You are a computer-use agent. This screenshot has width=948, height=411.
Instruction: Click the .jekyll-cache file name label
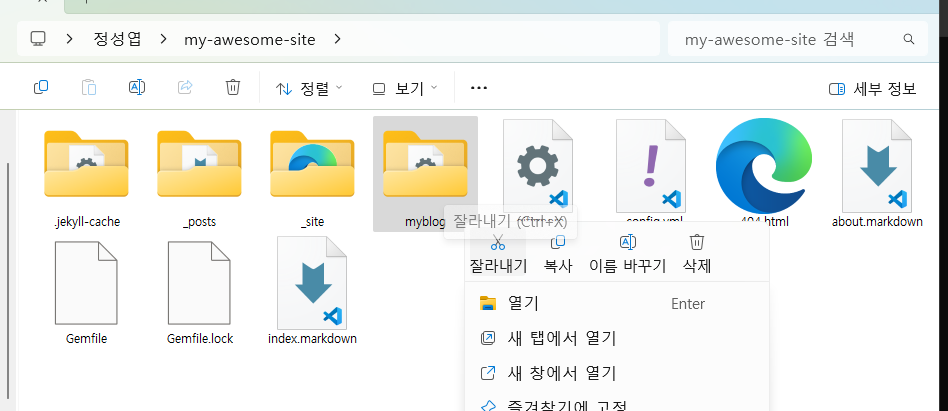pos(86,222)
